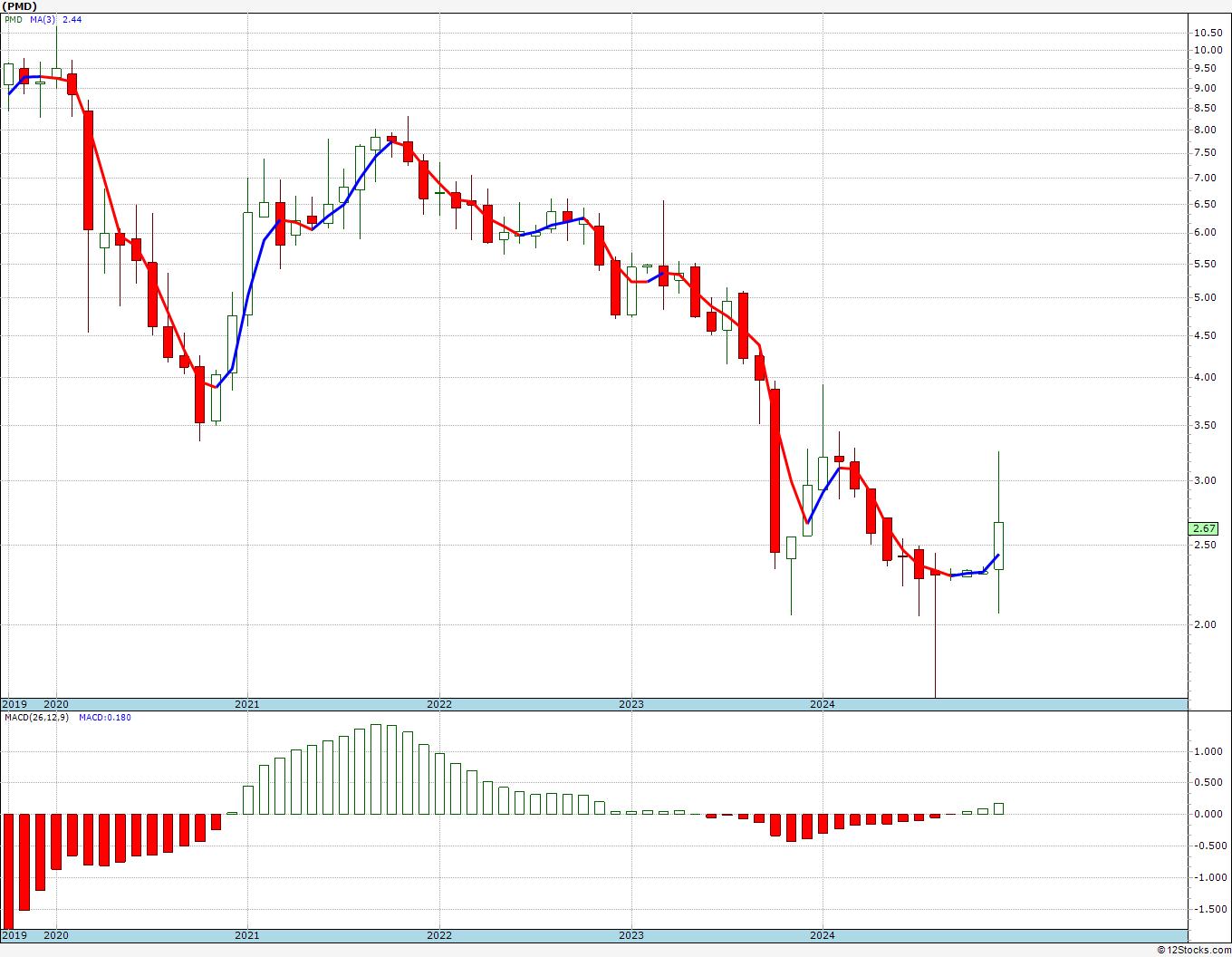
Task: Click 2020 on the MACD panel time axis
Action: pyautogui.click(x=56, y=935)
